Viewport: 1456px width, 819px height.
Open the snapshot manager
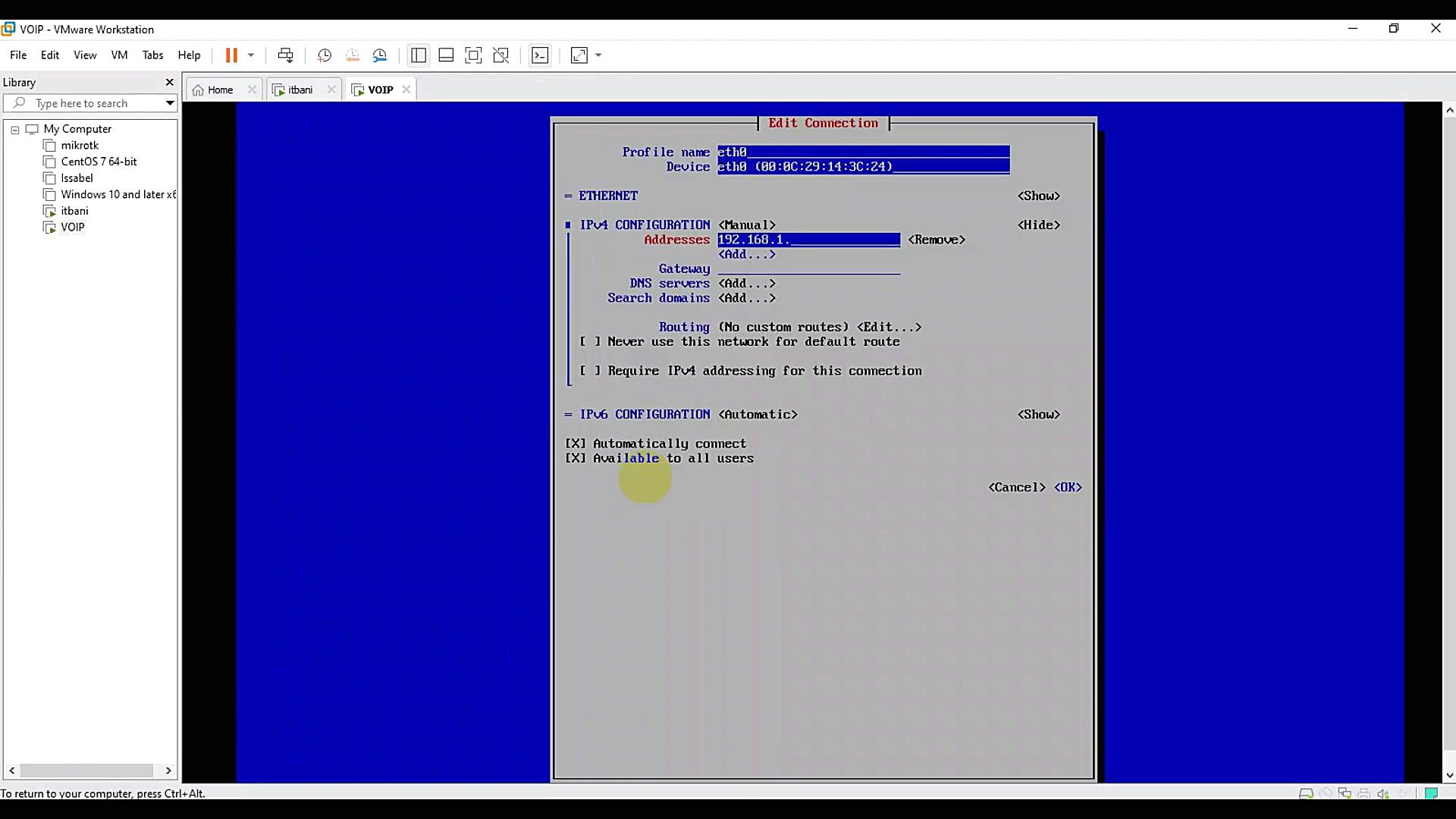click(x=380, y=55)
